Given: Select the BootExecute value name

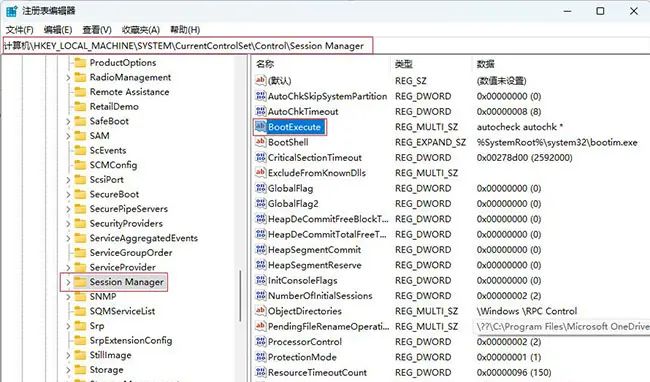Looking at the screenshot, I should tap(294, 127).
